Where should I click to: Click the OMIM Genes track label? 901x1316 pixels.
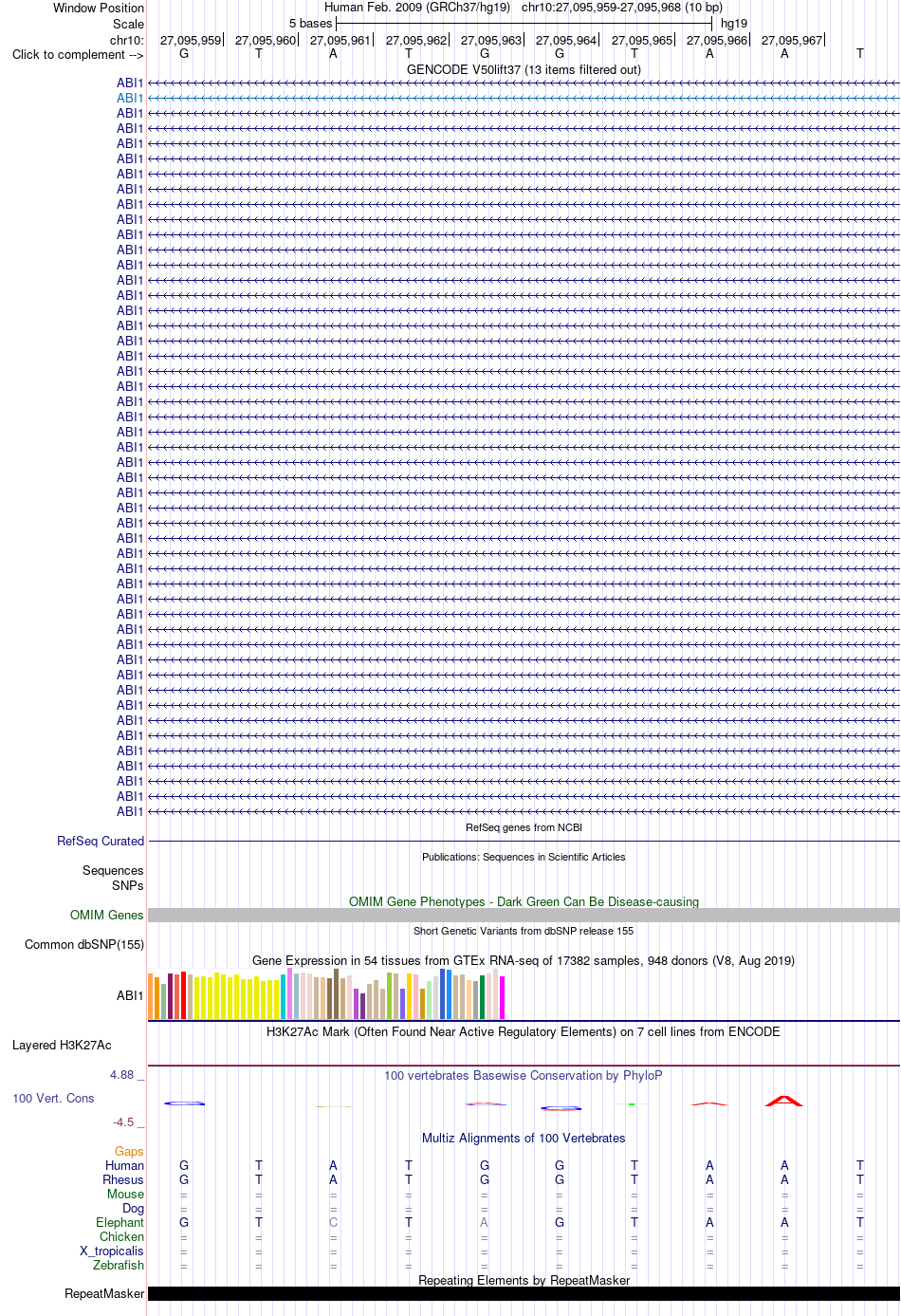click(107, 915)
